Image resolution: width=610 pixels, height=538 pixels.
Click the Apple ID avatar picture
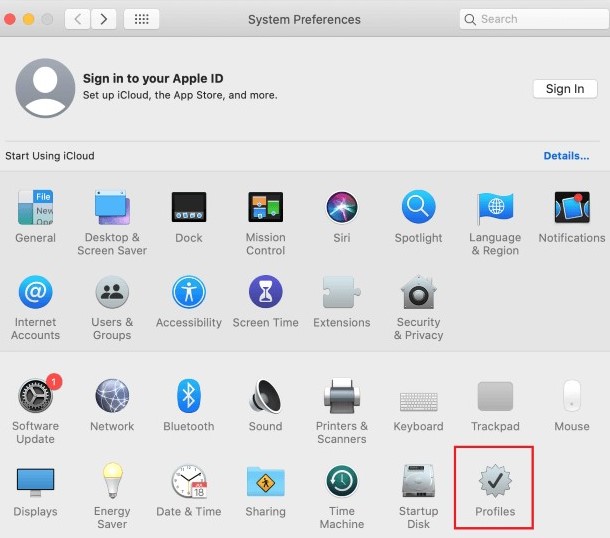click(x=45, y=88)
